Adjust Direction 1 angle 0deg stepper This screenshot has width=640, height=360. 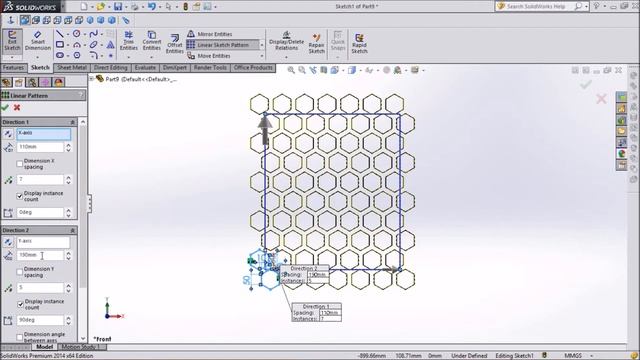click(x=68, y=213)
